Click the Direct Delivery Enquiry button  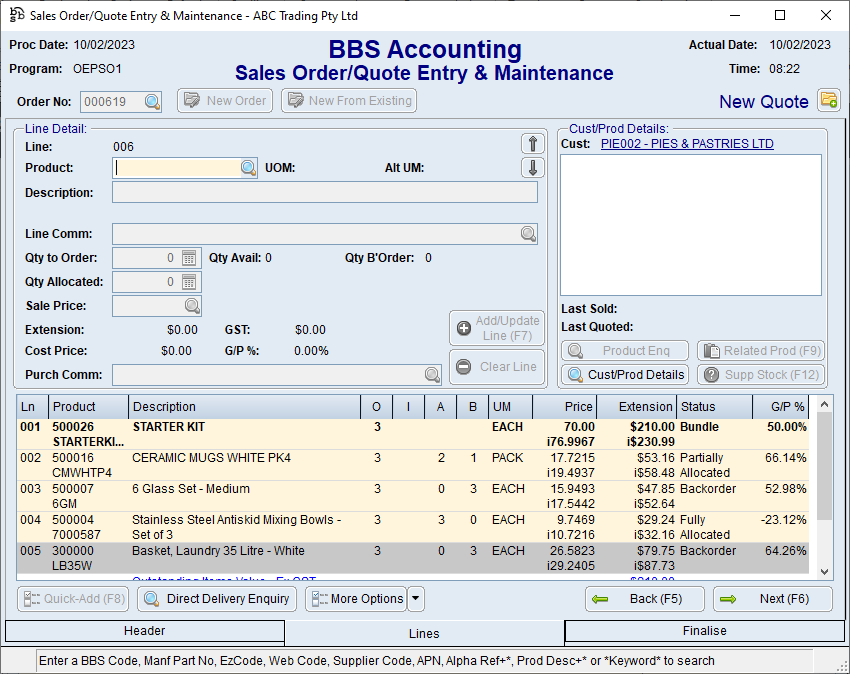[217, 599]
